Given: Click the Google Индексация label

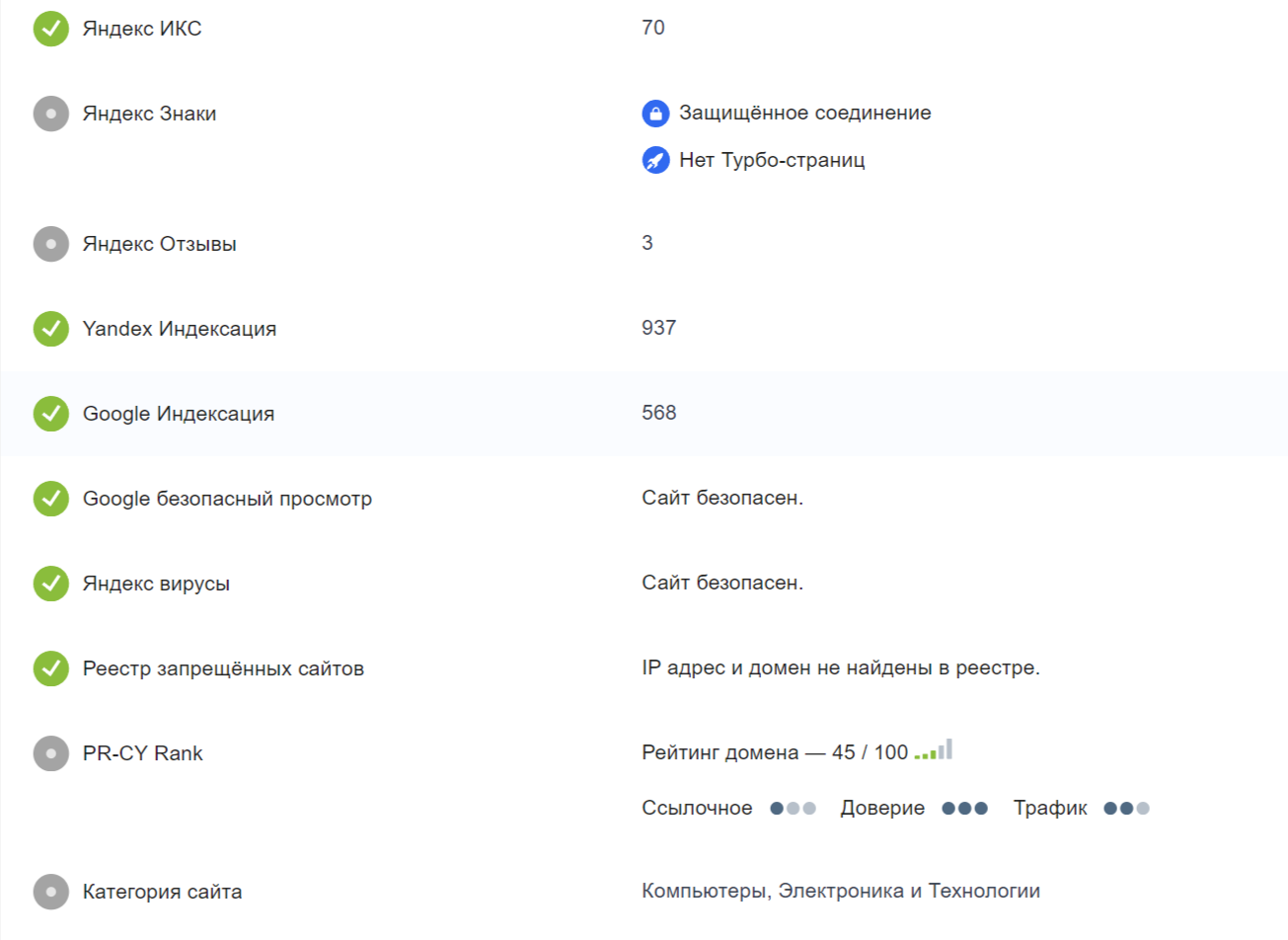Looking at the screenshot, I should click(x=179, y=414).
